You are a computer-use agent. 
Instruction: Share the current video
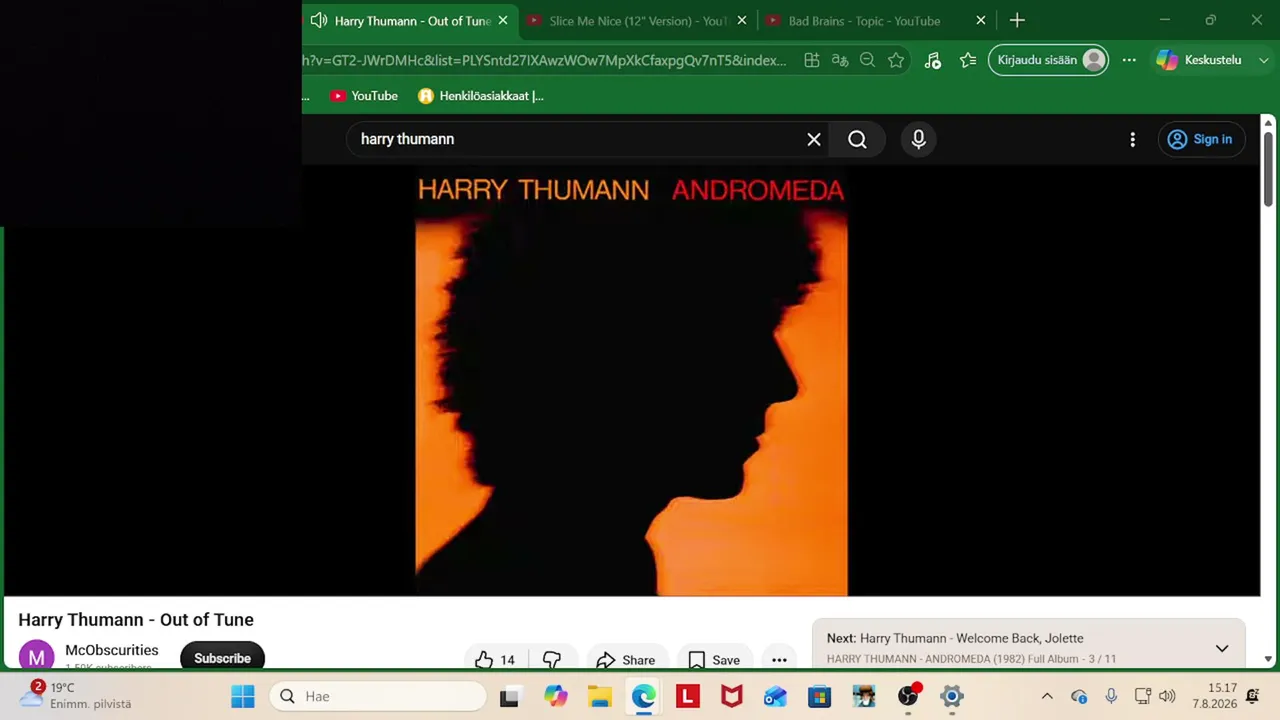626,660
